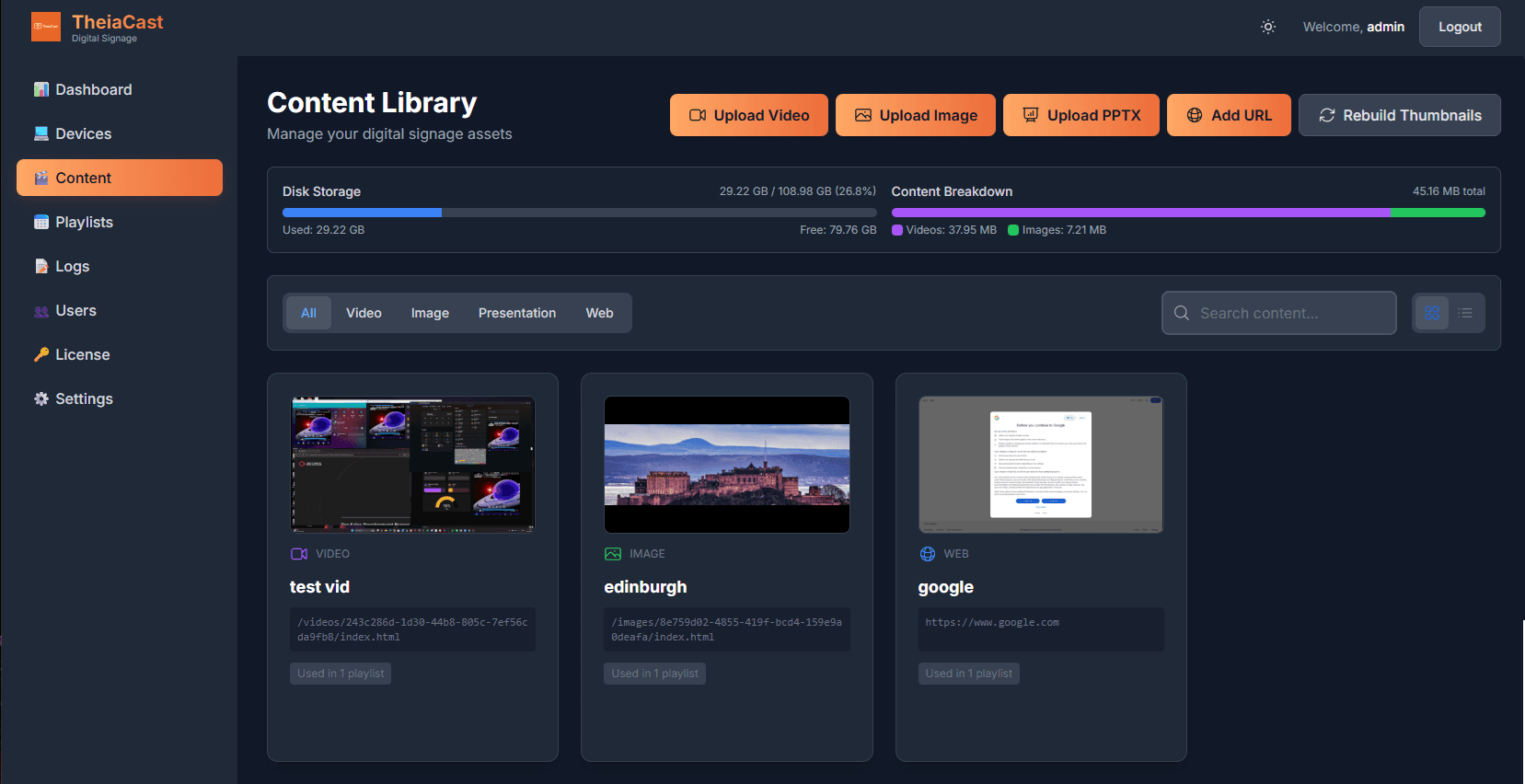Click the Upload Video button
Screen dimensions: 1525x784
749,115
